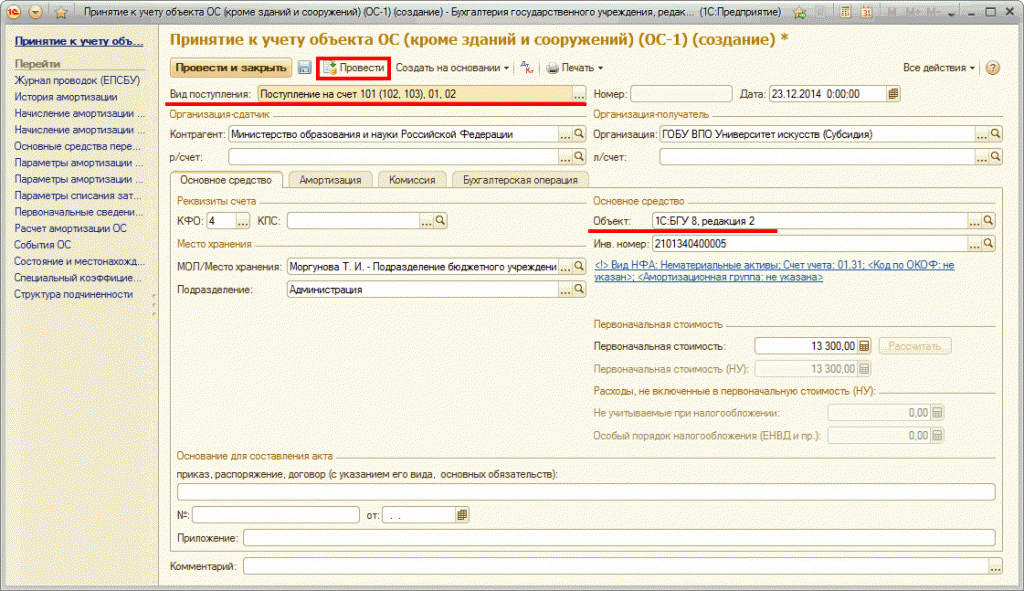Open the calculator icon in the title bar
The image size is (1024, 591).
[x=845, y=12]
